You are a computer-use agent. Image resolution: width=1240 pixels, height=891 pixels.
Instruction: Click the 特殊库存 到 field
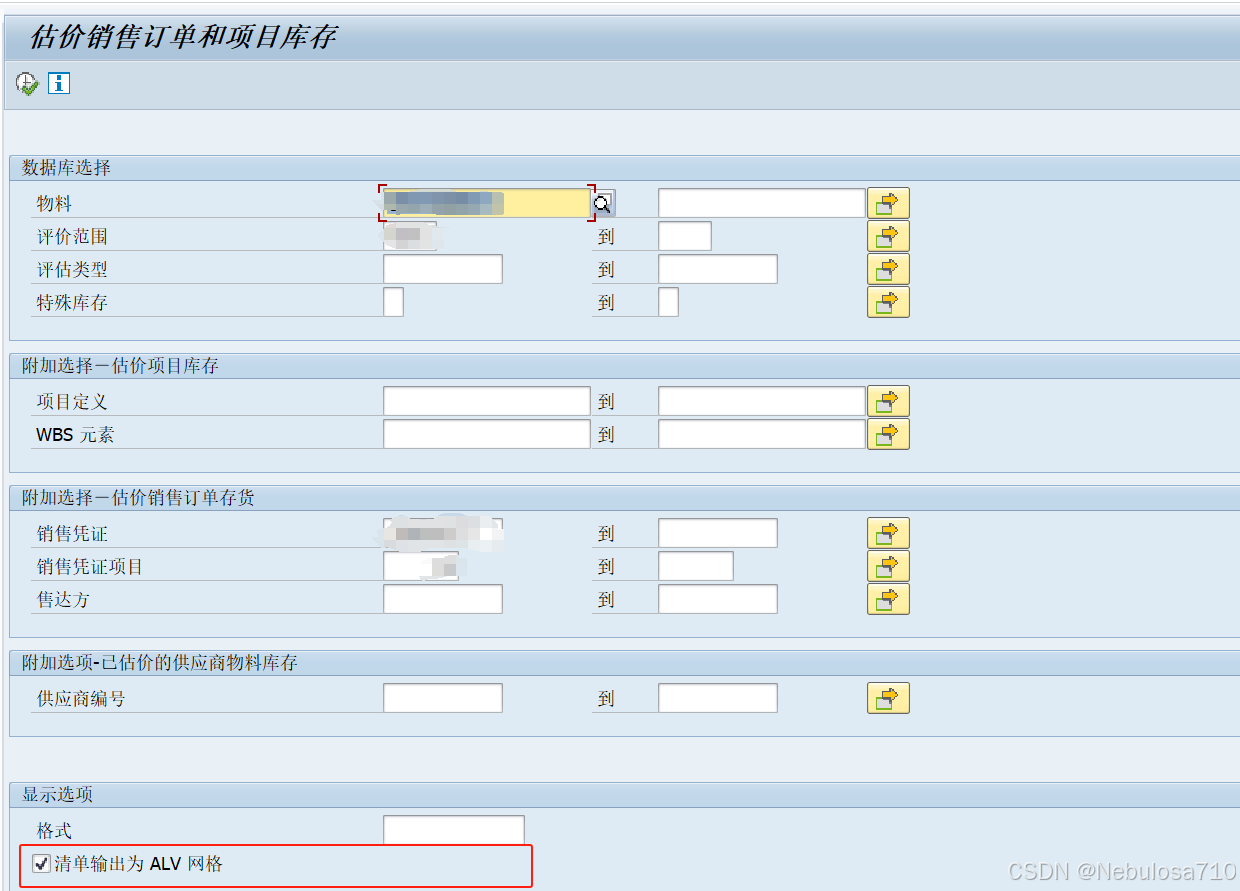pos(668,302)
